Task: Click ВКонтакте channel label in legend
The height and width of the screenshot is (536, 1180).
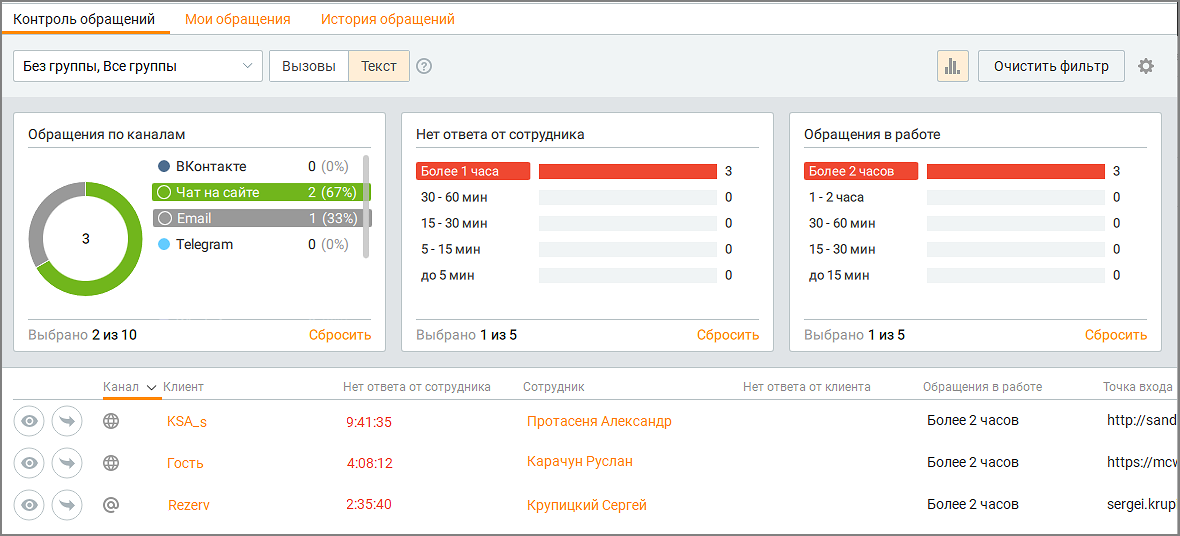Action: coord(211,166)
